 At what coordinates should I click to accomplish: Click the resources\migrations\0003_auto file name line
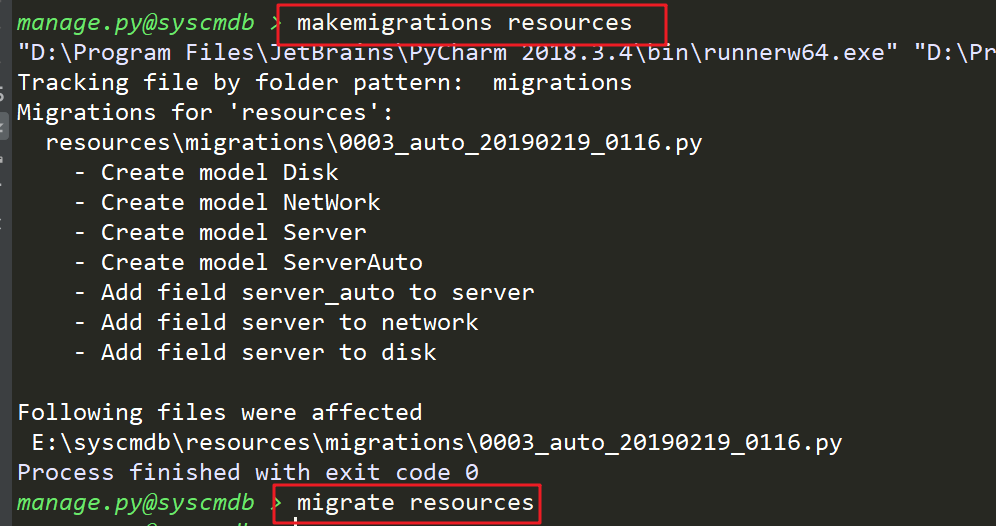(x=374, y=142)
